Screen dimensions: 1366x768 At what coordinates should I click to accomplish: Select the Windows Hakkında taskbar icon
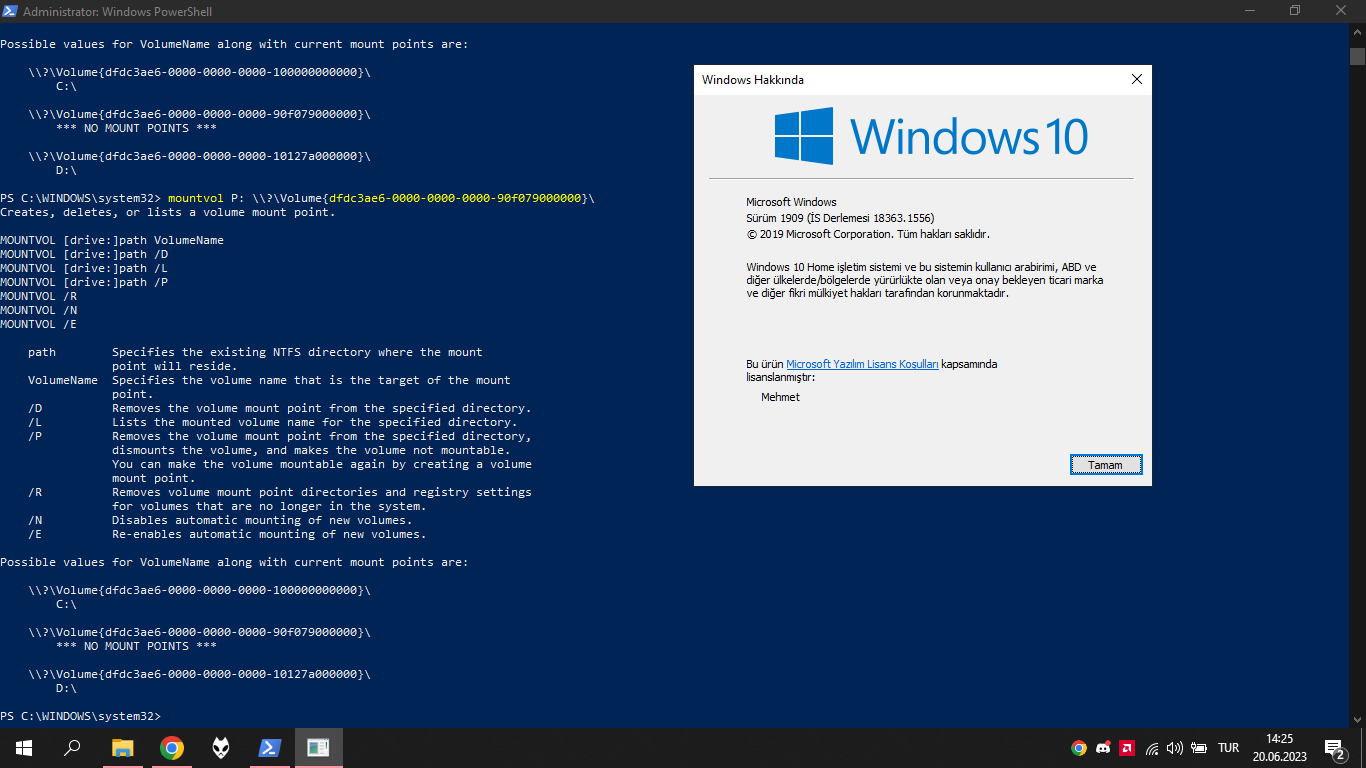(x=319, y=747)
